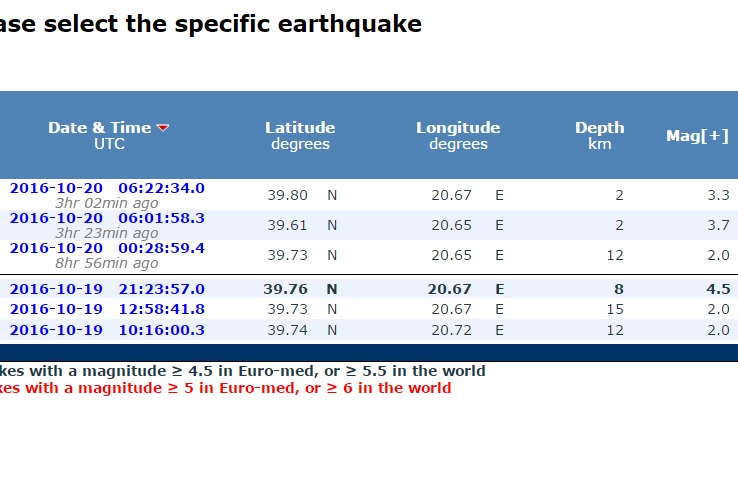This screenshot has width=738, height=494.
Task: Sort table by Date & Time header
Action: (x=100, y=128)
